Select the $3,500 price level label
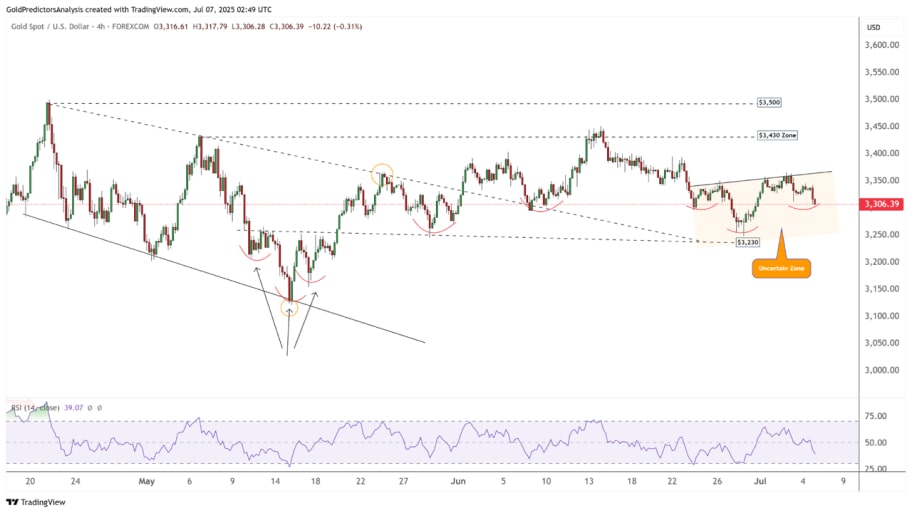Screen dimensions: 912x513 coord(769,102)
